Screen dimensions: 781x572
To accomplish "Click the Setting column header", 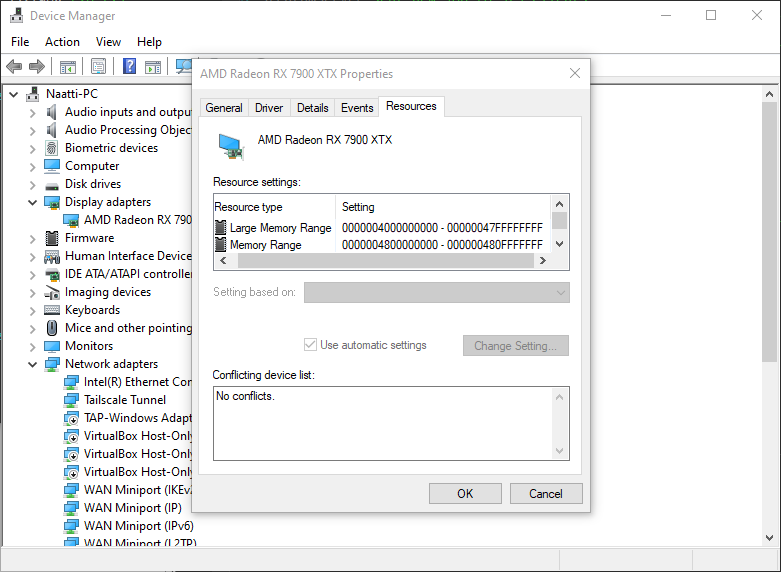I will [x=443, y=207].
